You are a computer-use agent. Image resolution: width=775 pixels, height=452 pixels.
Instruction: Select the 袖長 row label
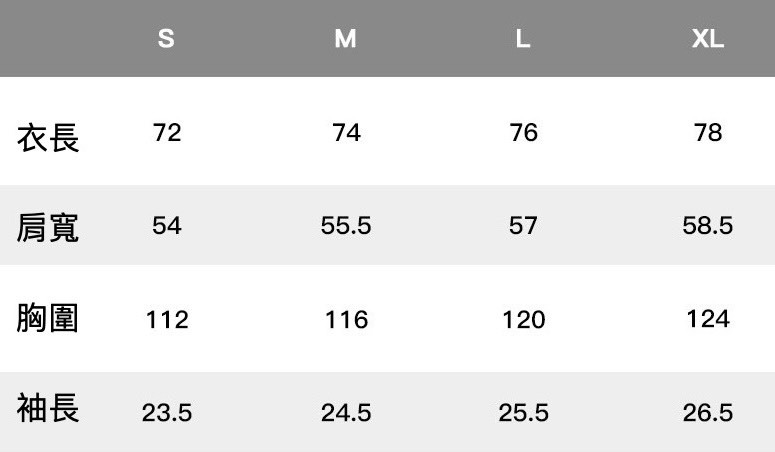(48, 409)
